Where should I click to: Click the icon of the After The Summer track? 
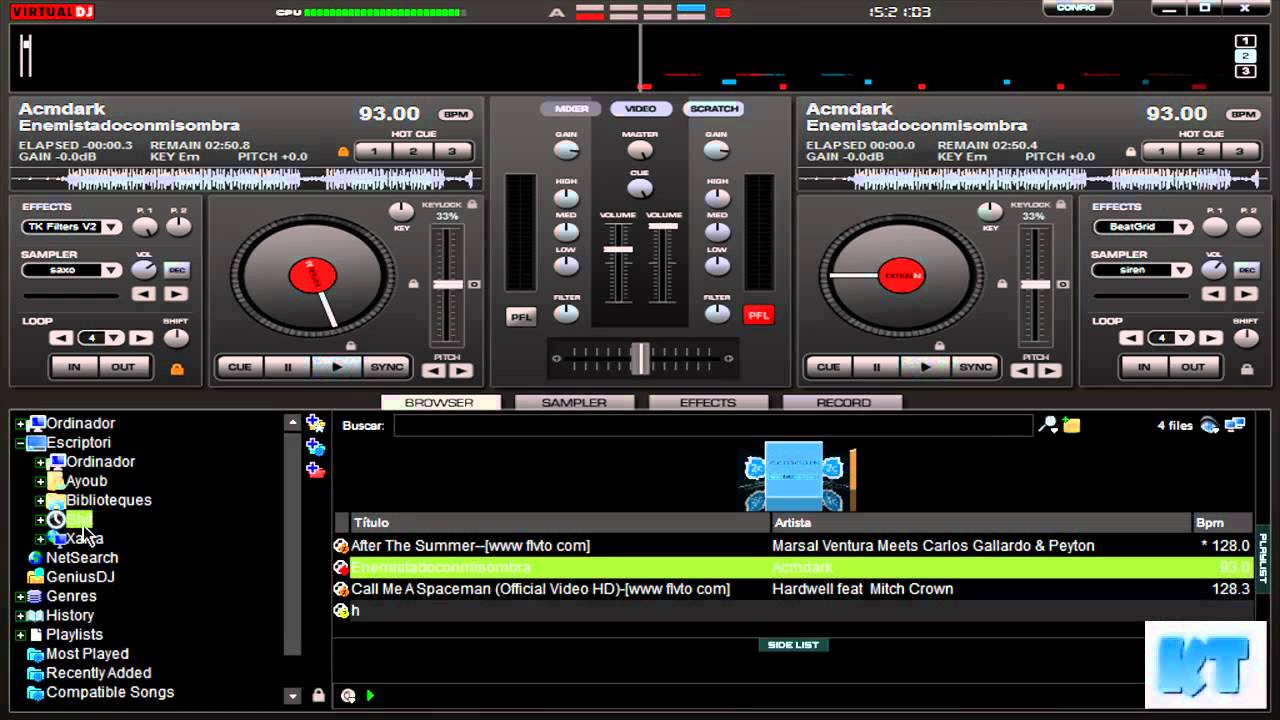point(341,546)
